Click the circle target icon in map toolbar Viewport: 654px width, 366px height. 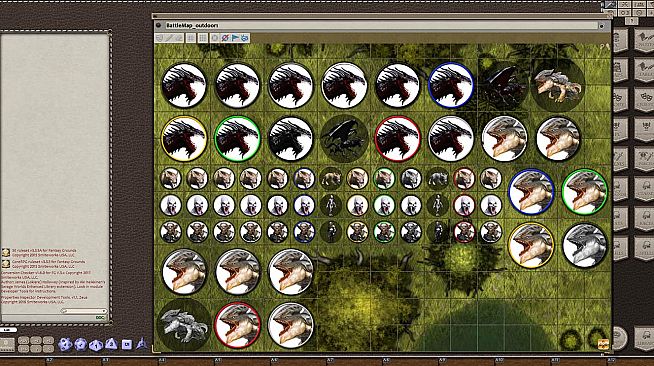click(x=215, y=38)
